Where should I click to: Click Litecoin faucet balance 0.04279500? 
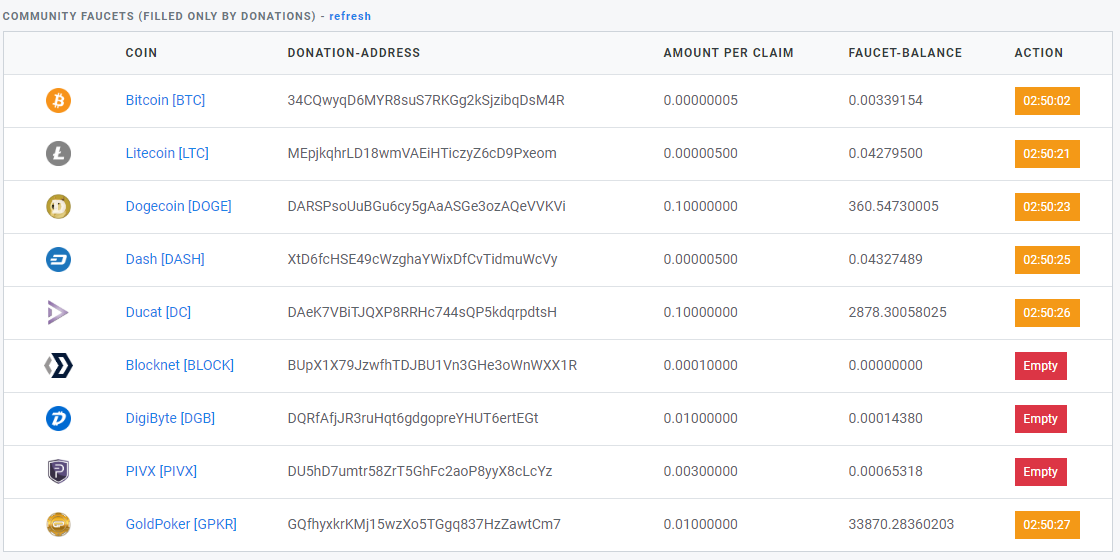click(x=886, y=154)
